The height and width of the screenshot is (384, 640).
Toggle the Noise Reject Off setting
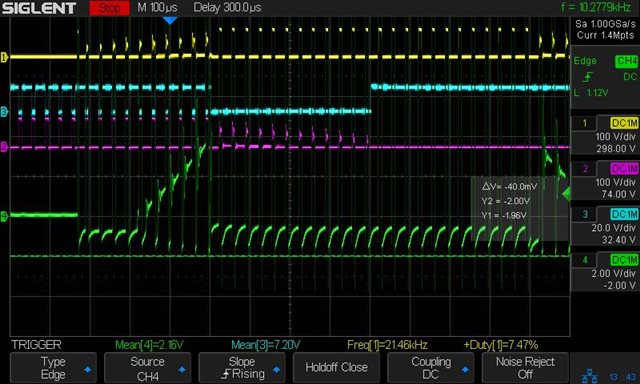(525, 368)
